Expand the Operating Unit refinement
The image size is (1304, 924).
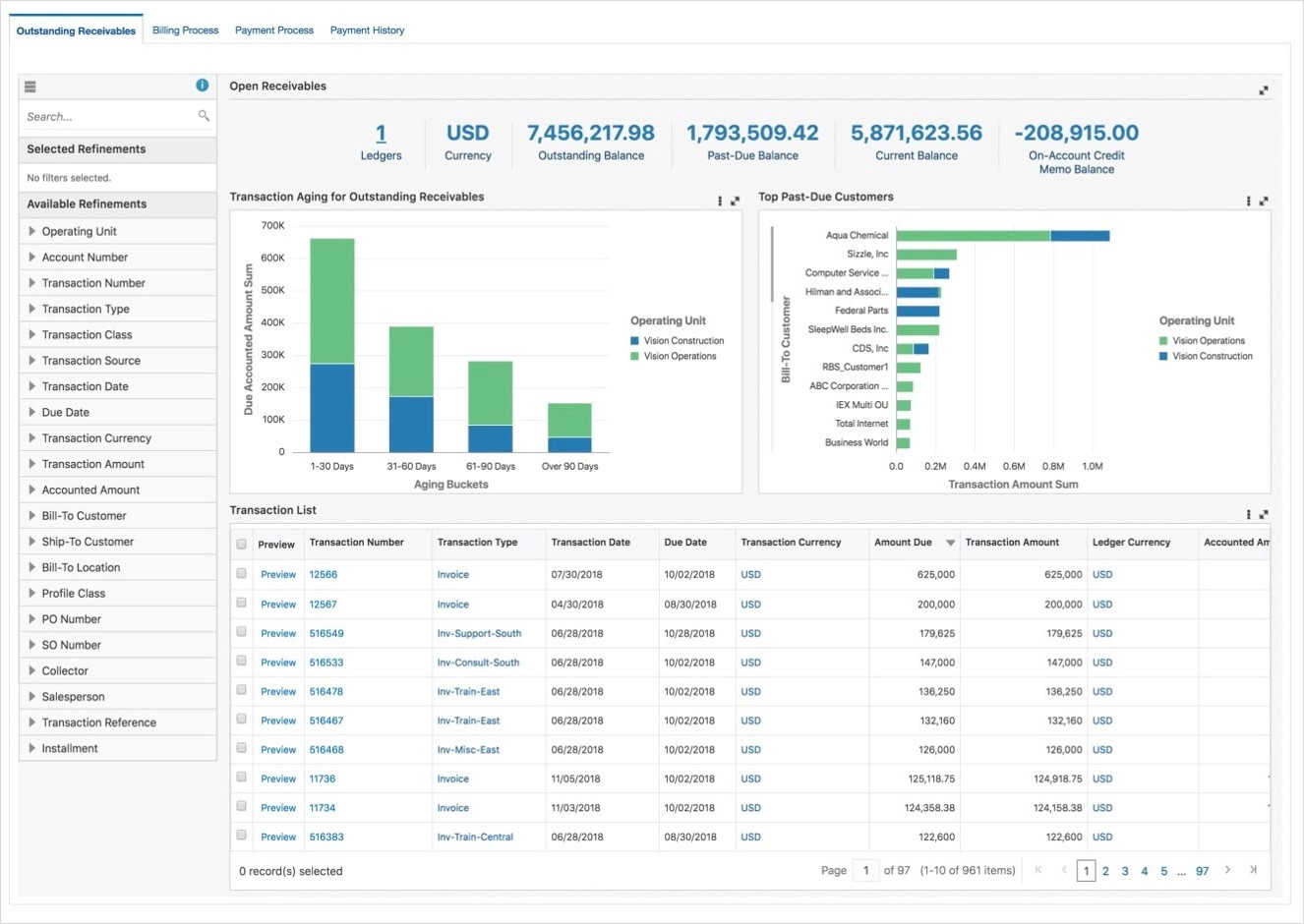click(x=32, y=231)
